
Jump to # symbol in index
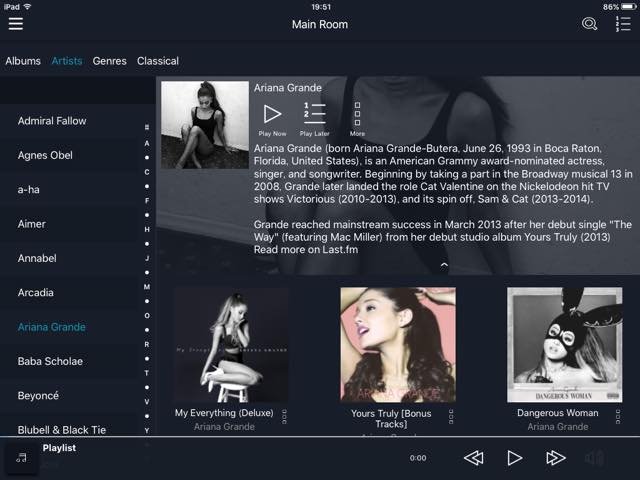pyautogui.click(x=147, y=127)
